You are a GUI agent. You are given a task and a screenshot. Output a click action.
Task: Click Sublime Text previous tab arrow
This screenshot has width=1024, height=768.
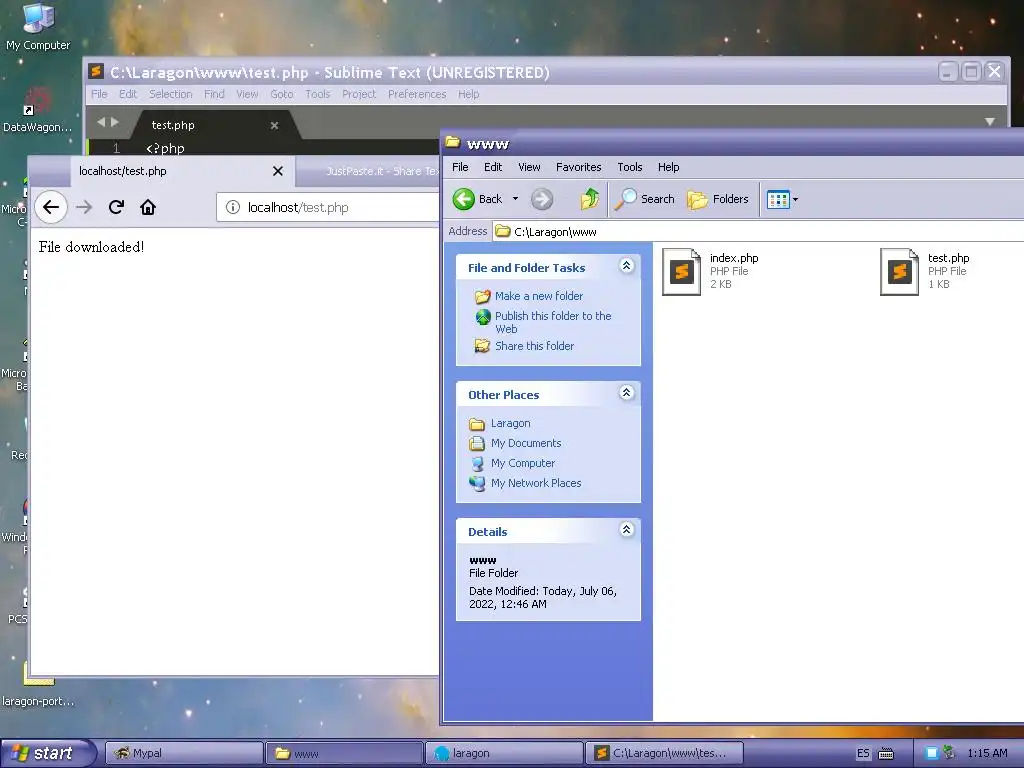[x=101, y=122]
